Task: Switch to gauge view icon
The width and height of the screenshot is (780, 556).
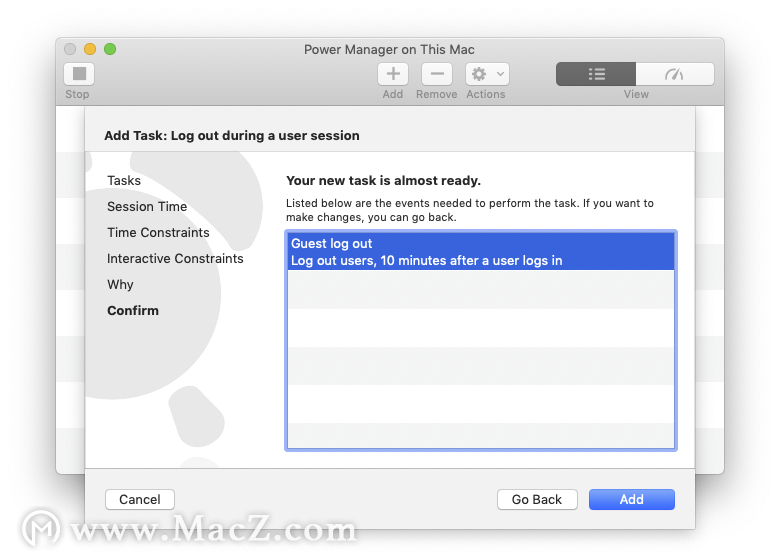Action: coord(675,74)
